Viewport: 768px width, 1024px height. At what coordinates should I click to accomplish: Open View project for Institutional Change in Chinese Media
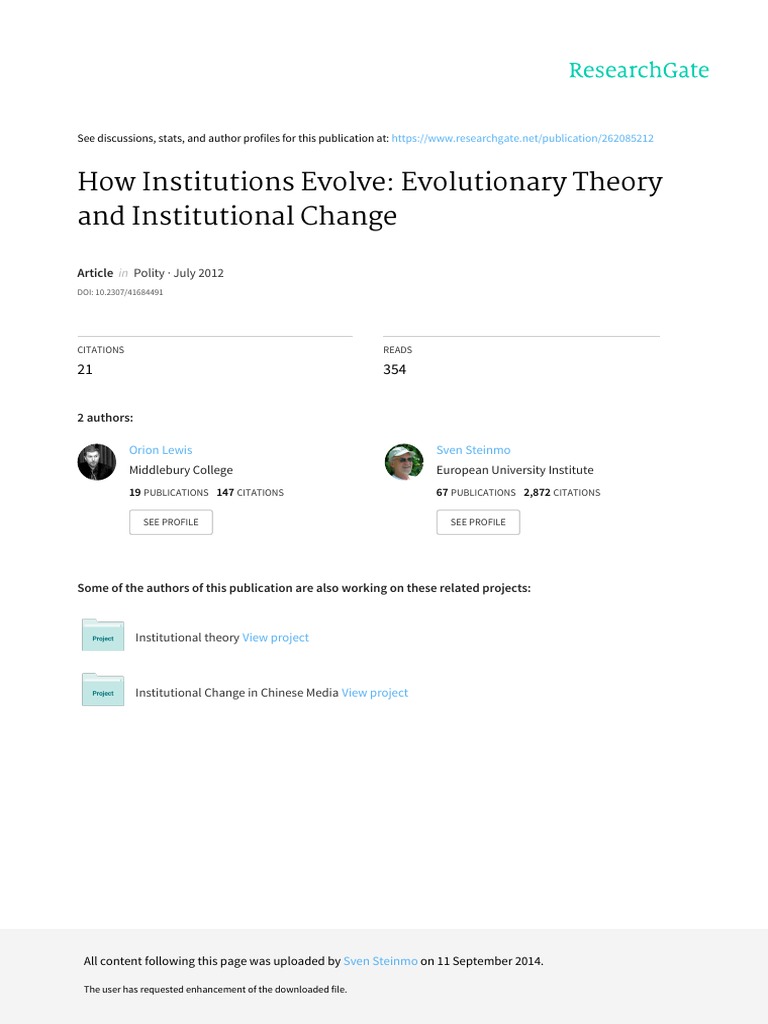pyautogui.click(x=375, y=692)
